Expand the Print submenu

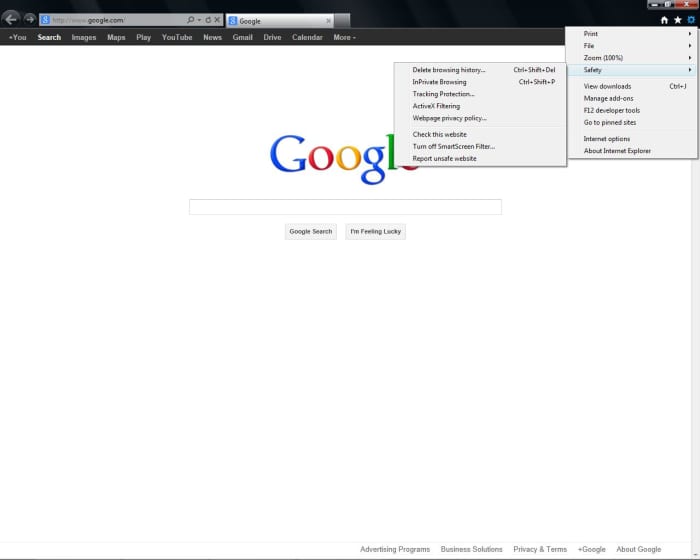pyautogui.click(x=632, y=34)
